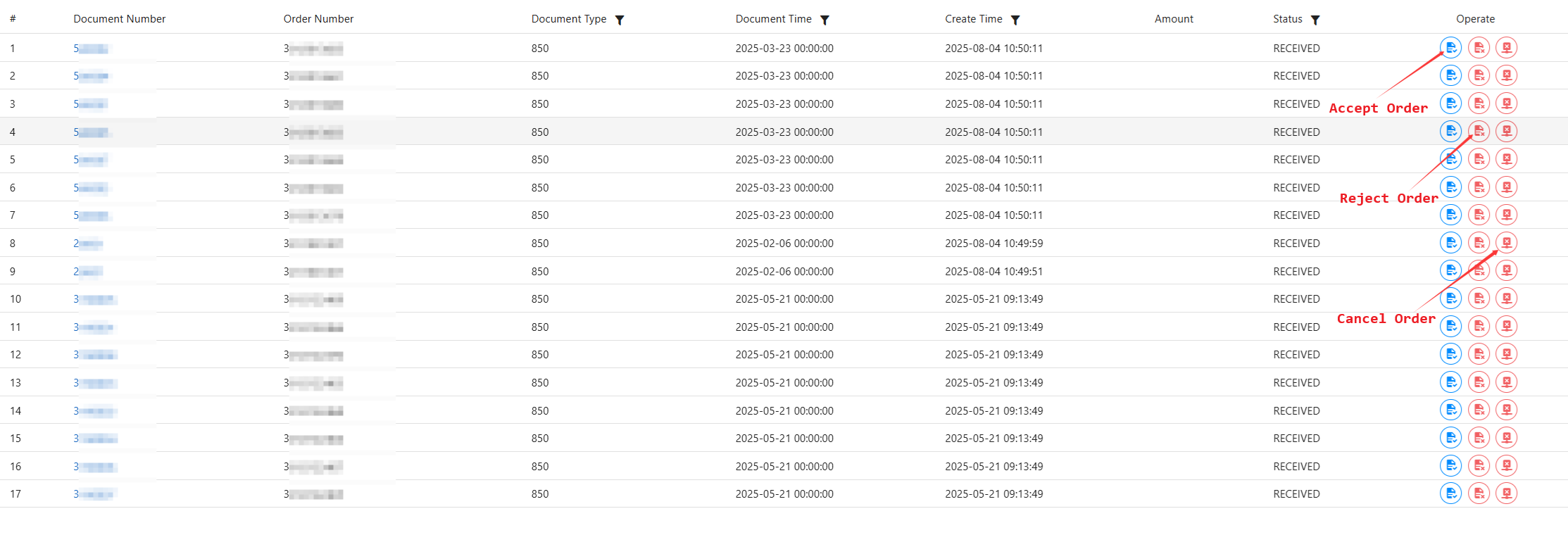Cancel the order in row 3
The width and height of the screenshot is (1568, 554).
(1506, 103)
